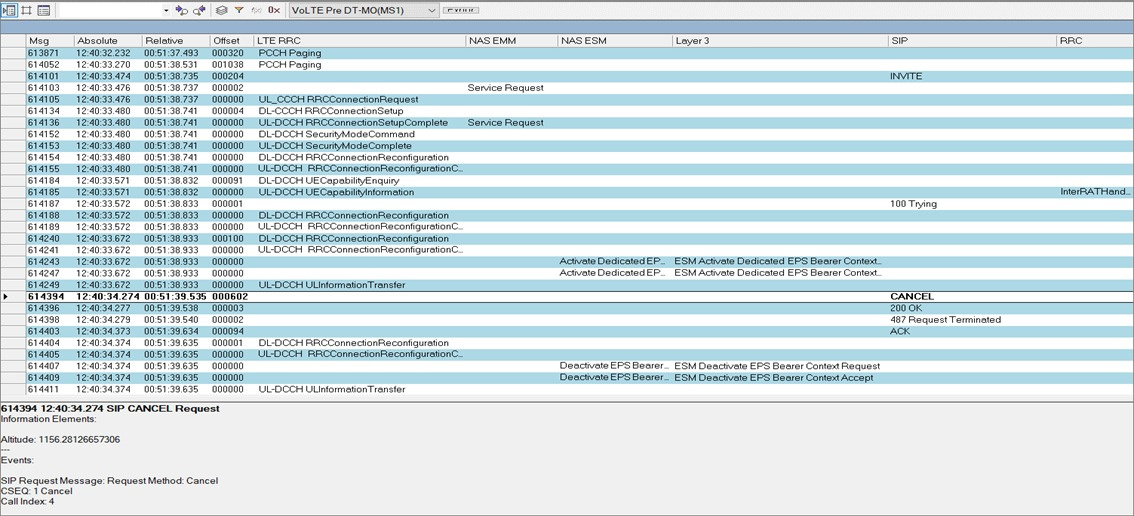The height and width of the screenshot is (516, 1134).
Task: Select UL-DCCH ULInformationTransfer in row 614249
Action: point(332,284)
